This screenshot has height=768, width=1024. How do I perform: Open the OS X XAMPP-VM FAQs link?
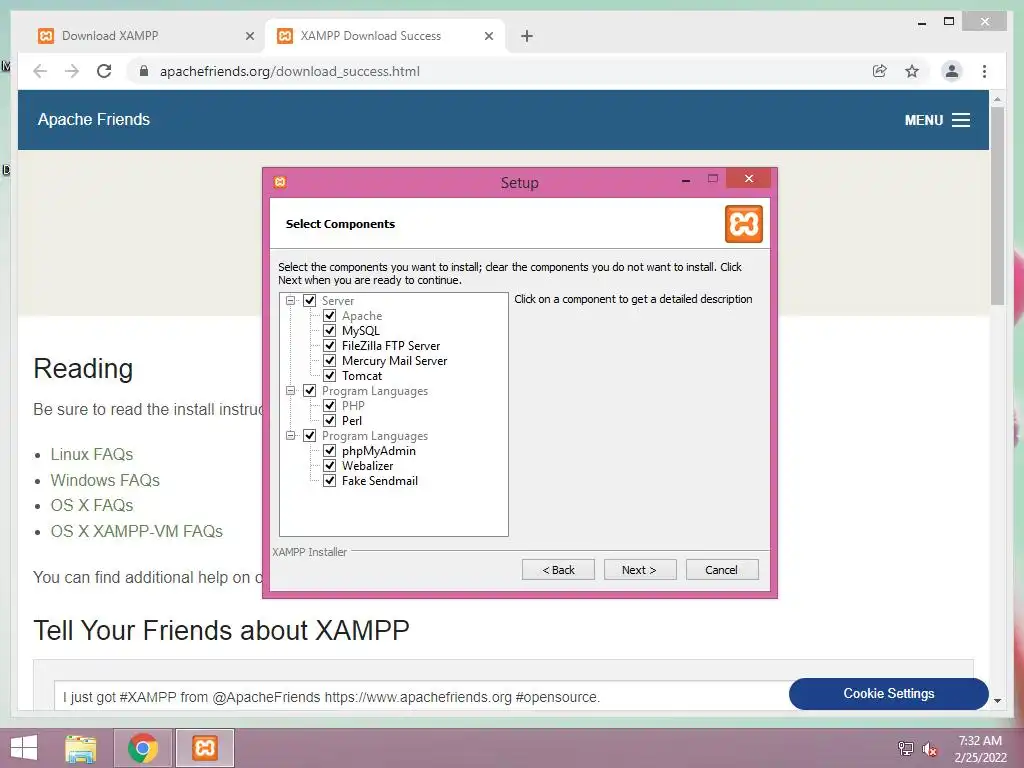tap(136, 531)
